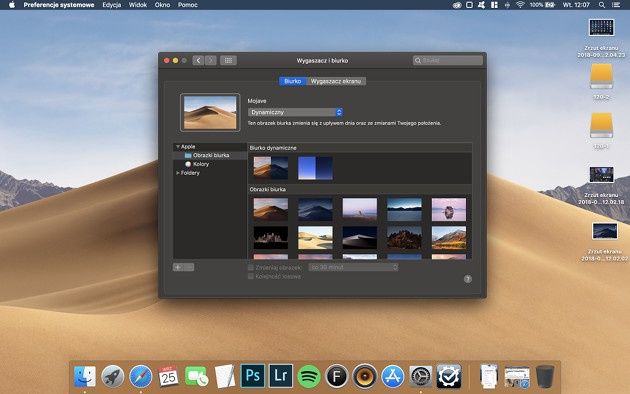Select the pink sky lone figure wallpaper
The width and height of the screenshot is (630, 394).
(x=360, y=209)
